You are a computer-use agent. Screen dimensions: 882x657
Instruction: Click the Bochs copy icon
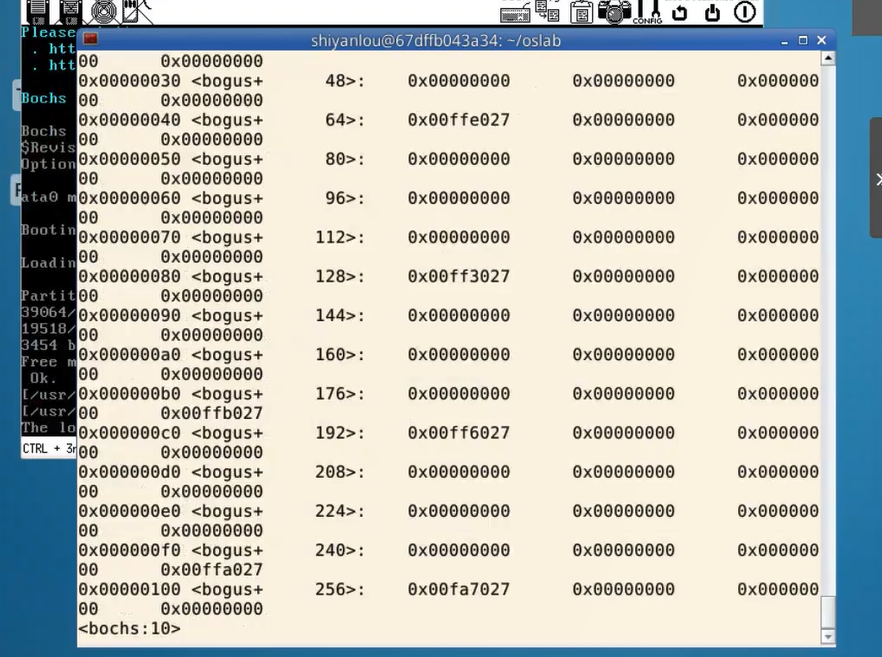click(x=547, y=11)
